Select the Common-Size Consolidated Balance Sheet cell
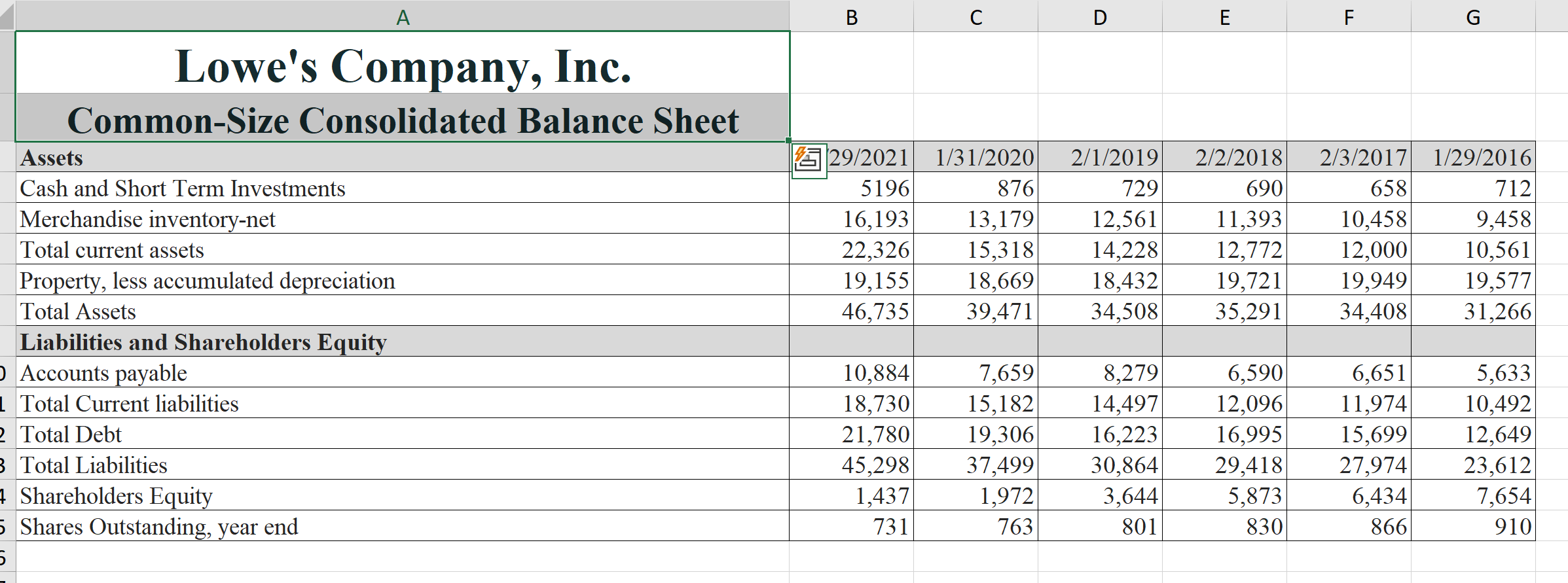 [403, 117]
